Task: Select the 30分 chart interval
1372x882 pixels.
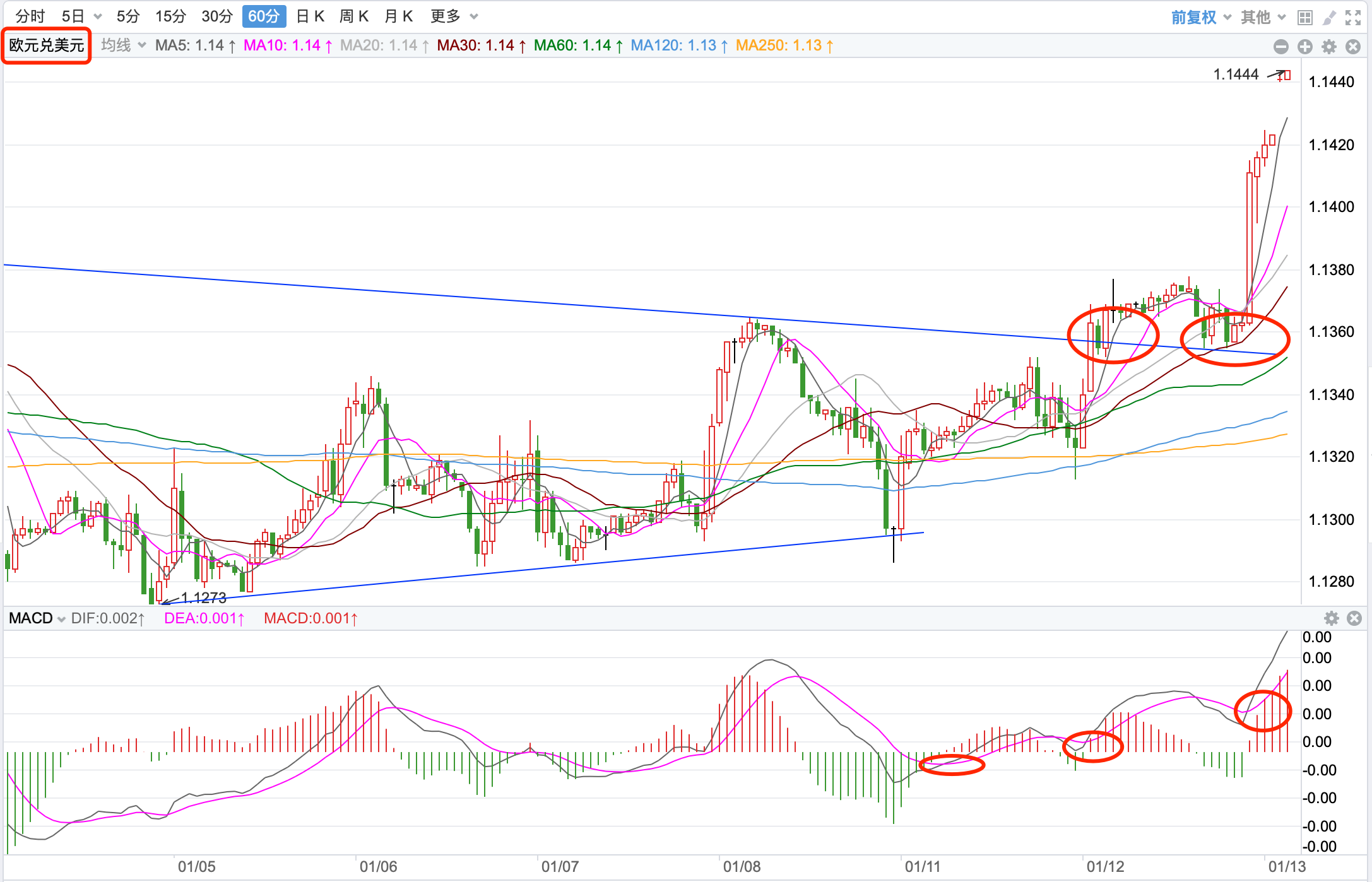Action: point(217,16)
